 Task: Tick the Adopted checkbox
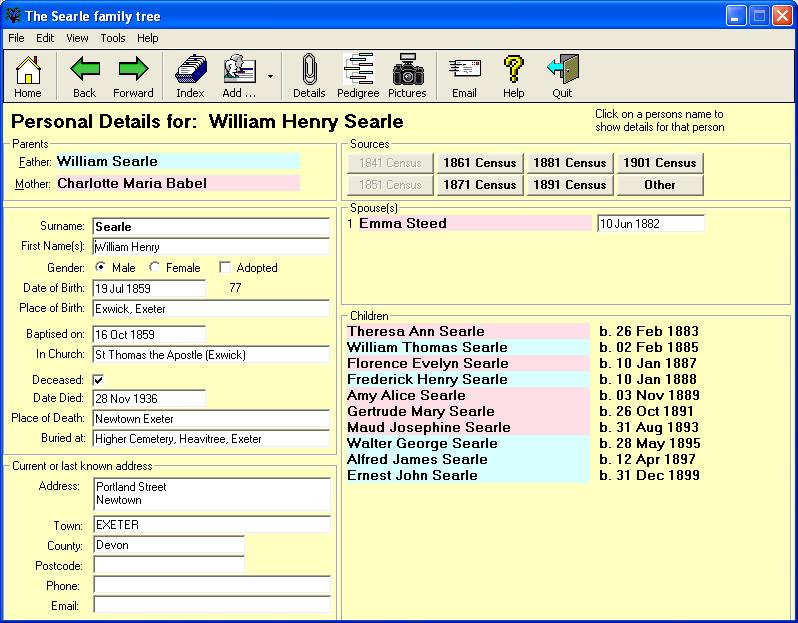pos(225,268)
